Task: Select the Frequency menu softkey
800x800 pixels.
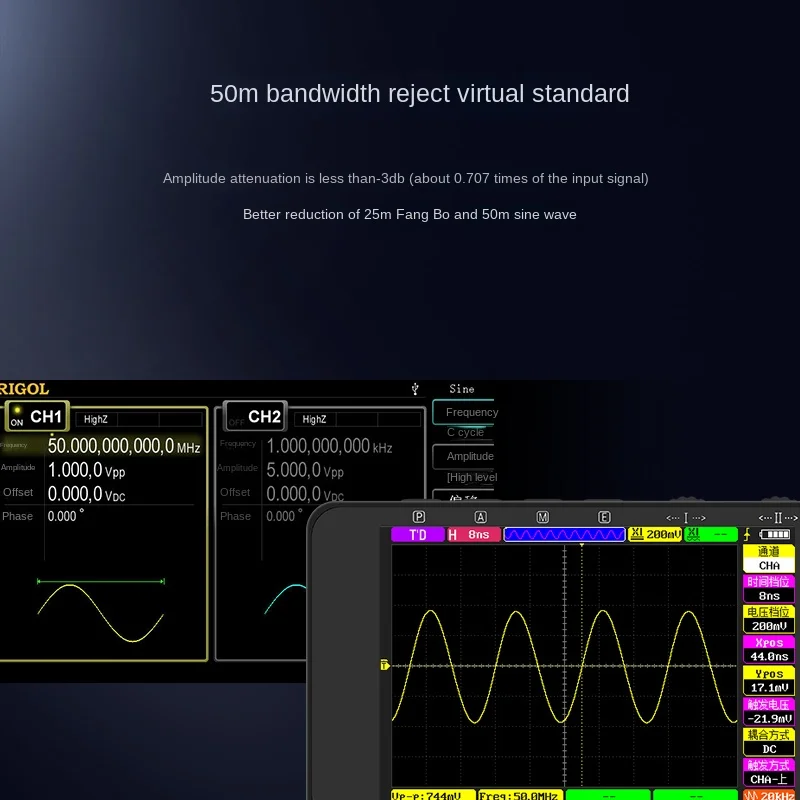Action: coord(464,412)
